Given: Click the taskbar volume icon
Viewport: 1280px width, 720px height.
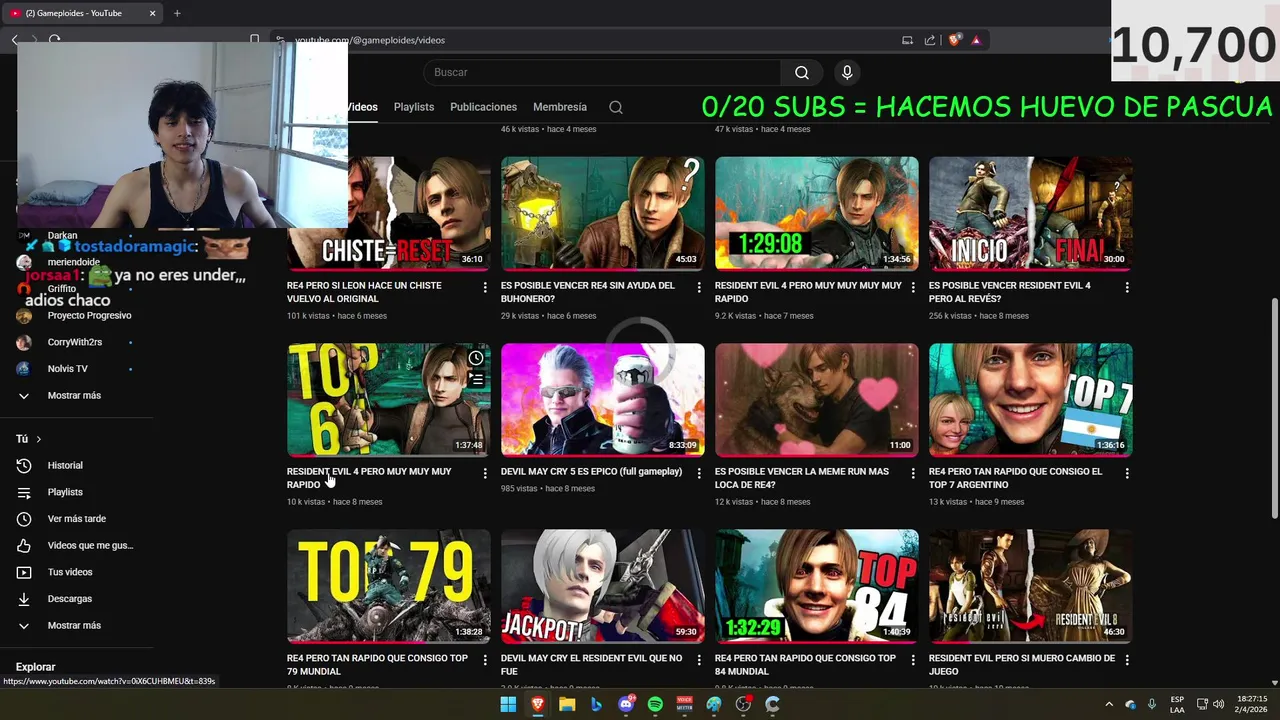Looking at the screenshot, I should [1219, 704].
